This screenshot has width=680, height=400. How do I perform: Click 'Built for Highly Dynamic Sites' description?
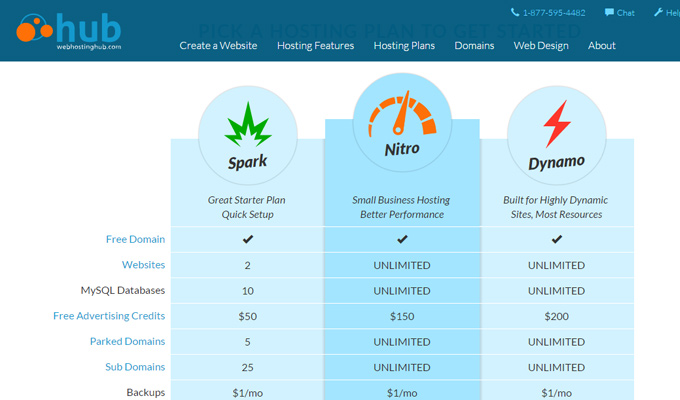556,207
